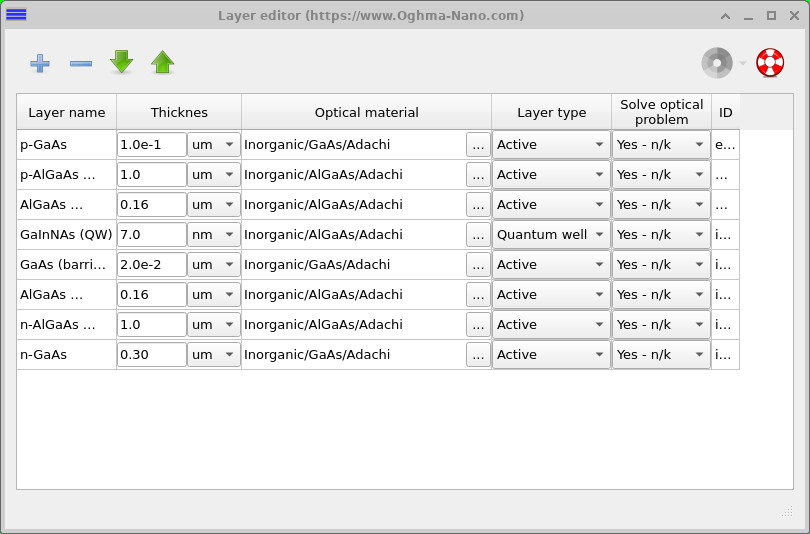Open thickness unit dropdown for p-GaAs

[x=213, y=145]
